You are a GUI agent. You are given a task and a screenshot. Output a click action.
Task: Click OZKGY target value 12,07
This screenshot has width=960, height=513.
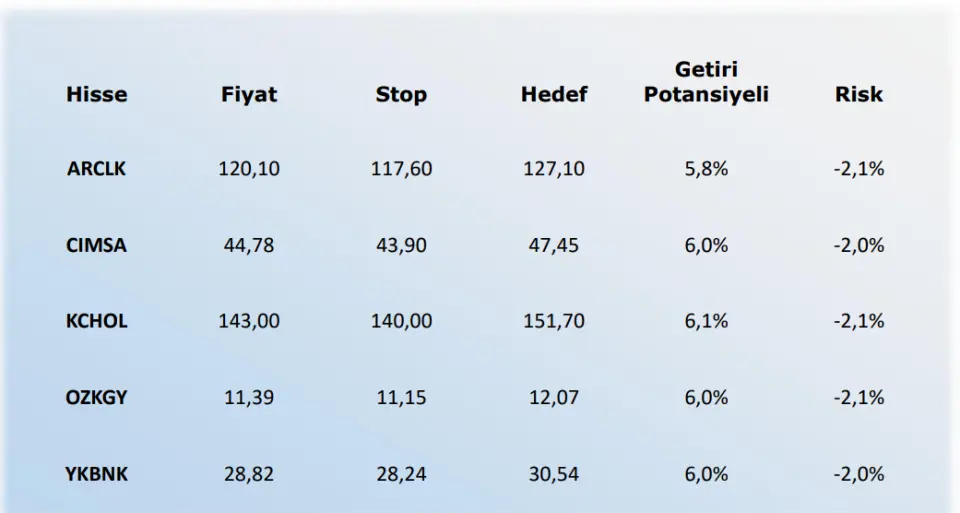553,397
